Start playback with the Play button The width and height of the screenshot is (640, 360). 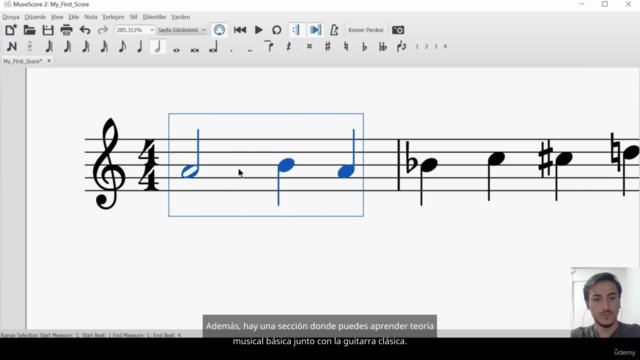point(258,30)
